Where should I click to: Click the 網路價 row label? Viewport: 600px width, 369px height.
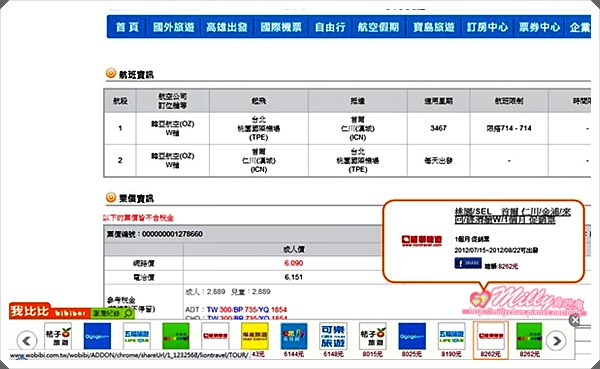tap(143, 263)
